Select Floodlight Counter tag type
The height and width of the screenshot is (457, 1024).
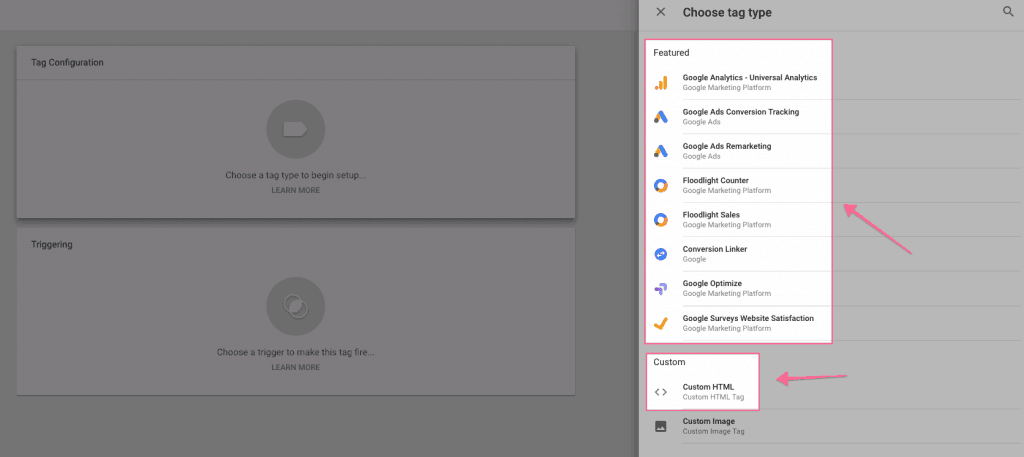828,185
